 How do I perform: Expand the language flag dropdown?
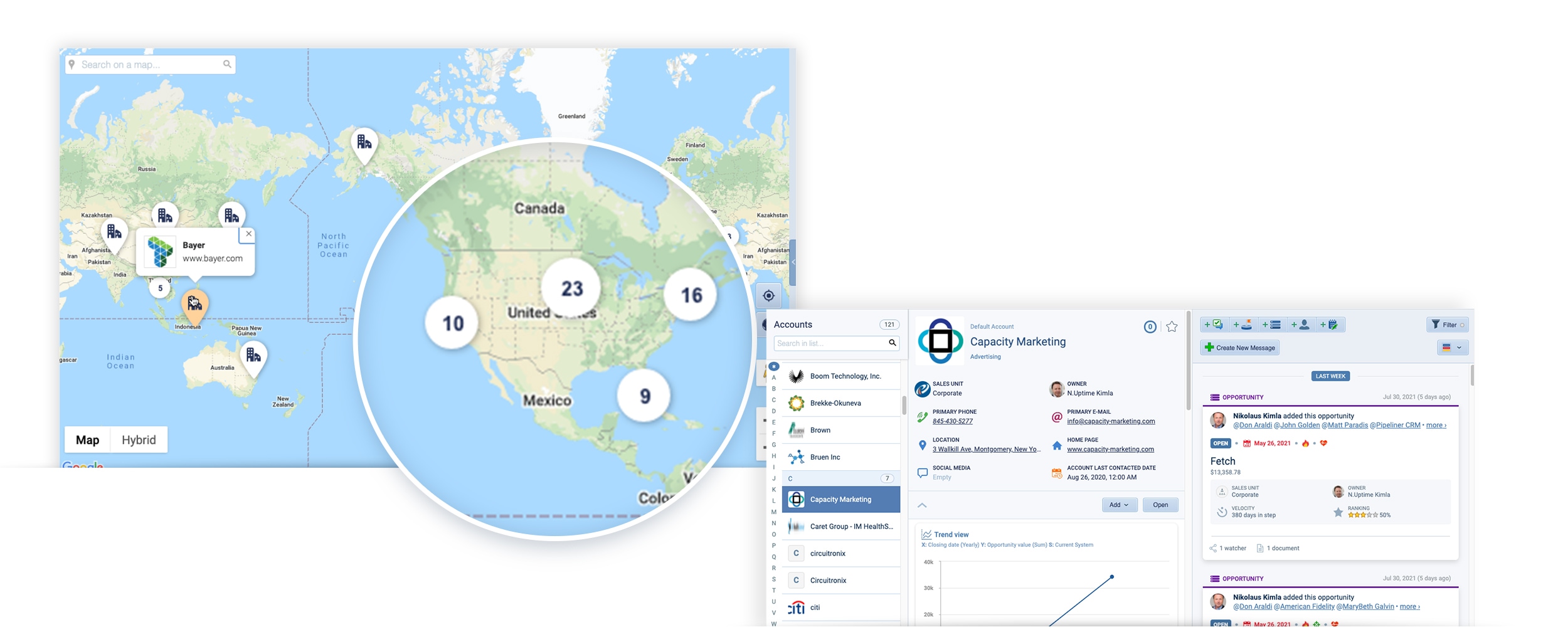1460,348
